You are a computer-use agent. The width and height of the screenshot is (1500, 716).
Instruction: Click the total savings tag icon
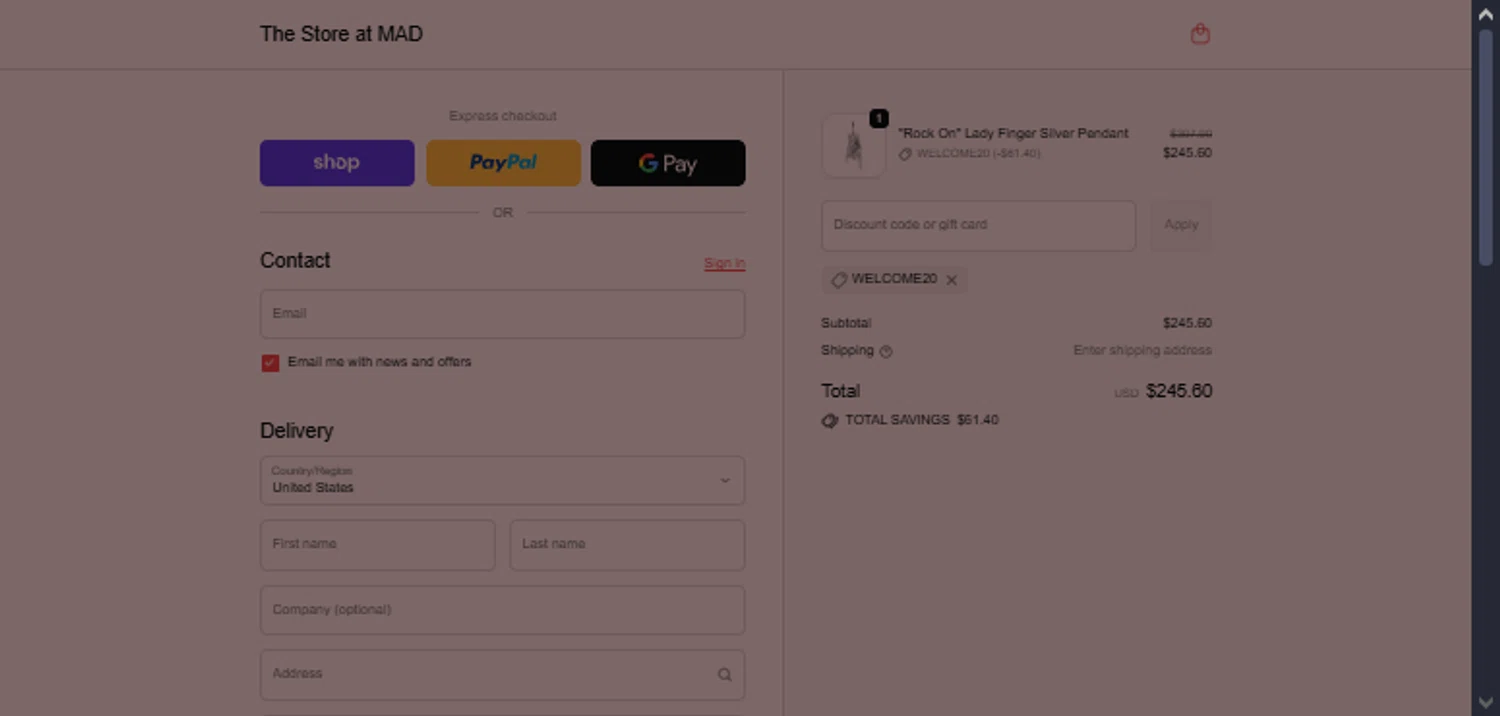829,421
